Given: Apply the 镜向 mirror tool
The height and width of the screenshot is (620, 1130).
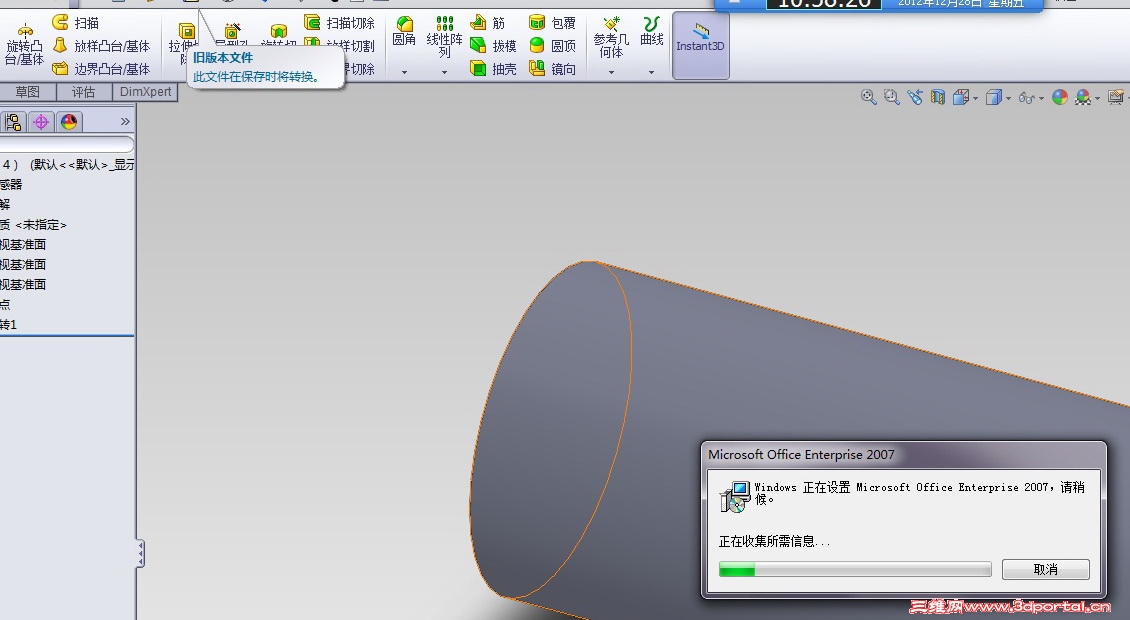Looking at the screenshot, I should pyautogui.click(x=552, y=69).
